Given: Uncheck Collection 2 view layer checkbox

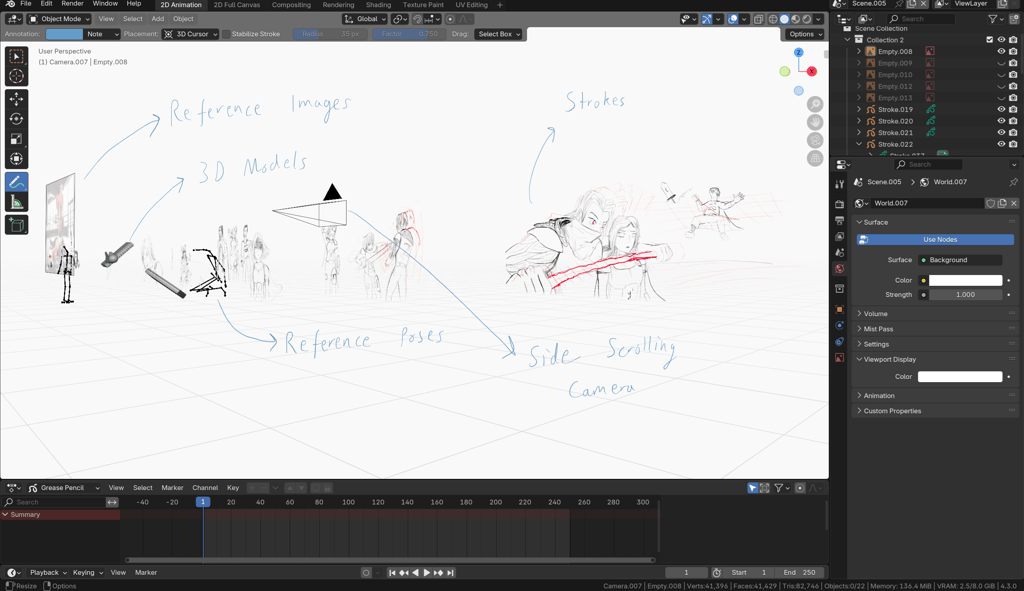Looking at the screenshot, I should 989,40.
